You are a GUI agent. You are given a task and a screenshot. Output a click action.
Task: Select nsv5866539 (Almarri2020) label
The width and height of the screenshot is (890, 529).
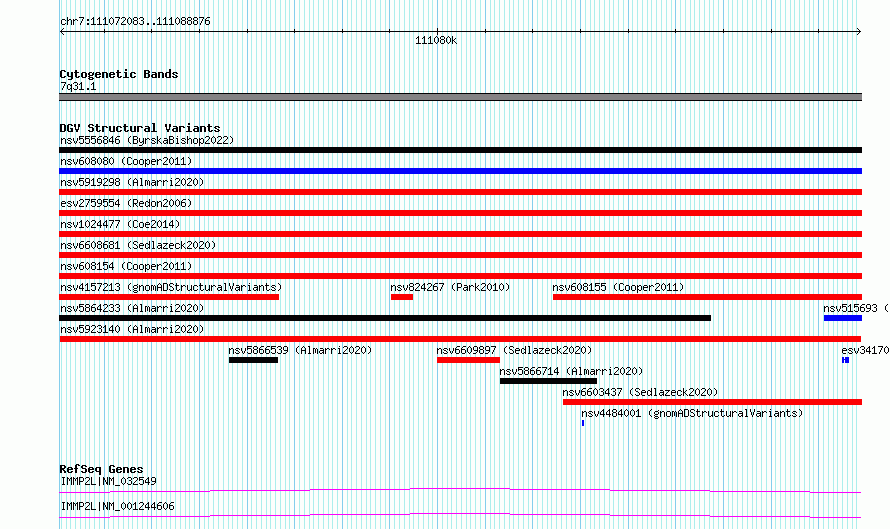pos(300,350)
